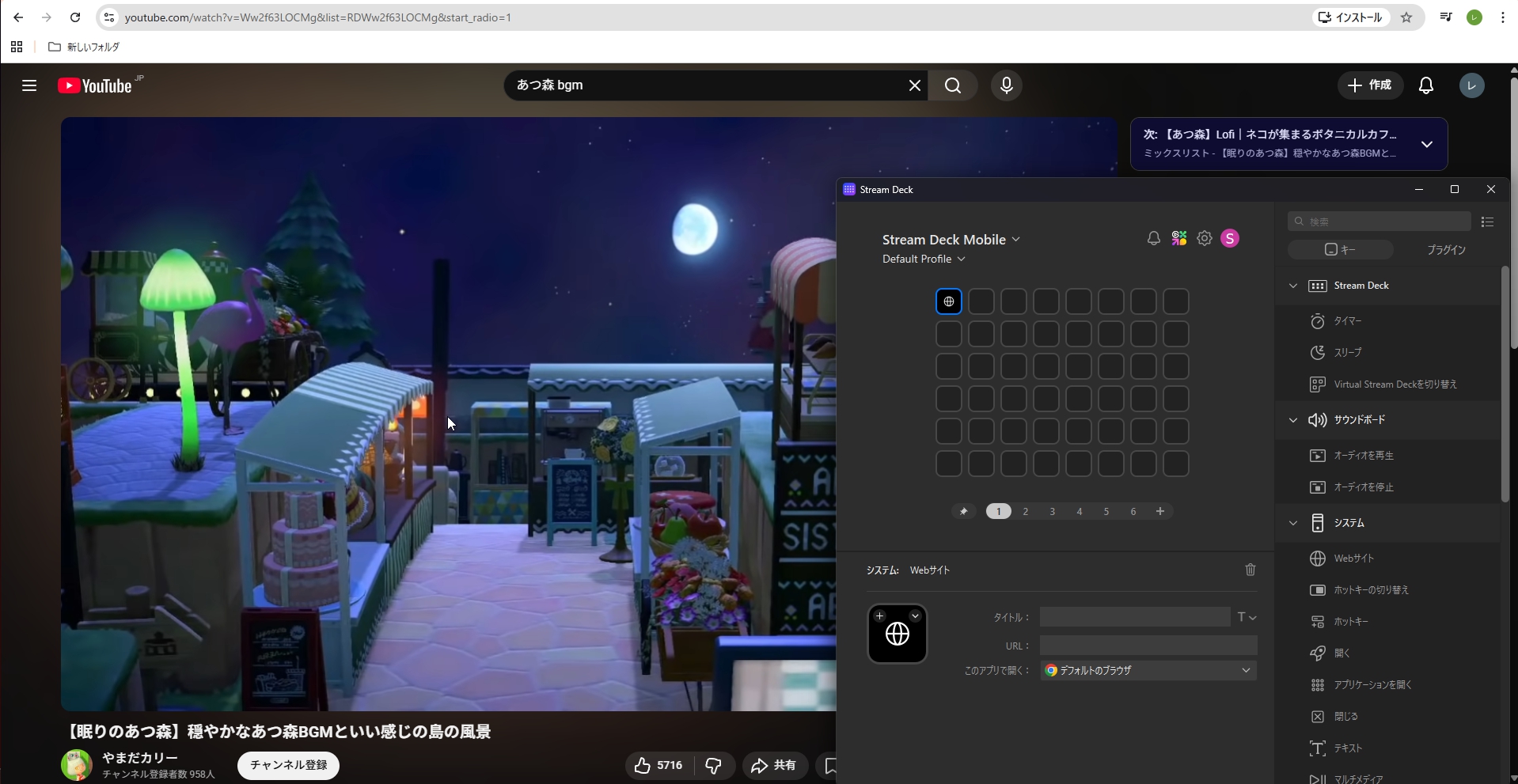Click the Stream Deck user profile avatar

1229,238
